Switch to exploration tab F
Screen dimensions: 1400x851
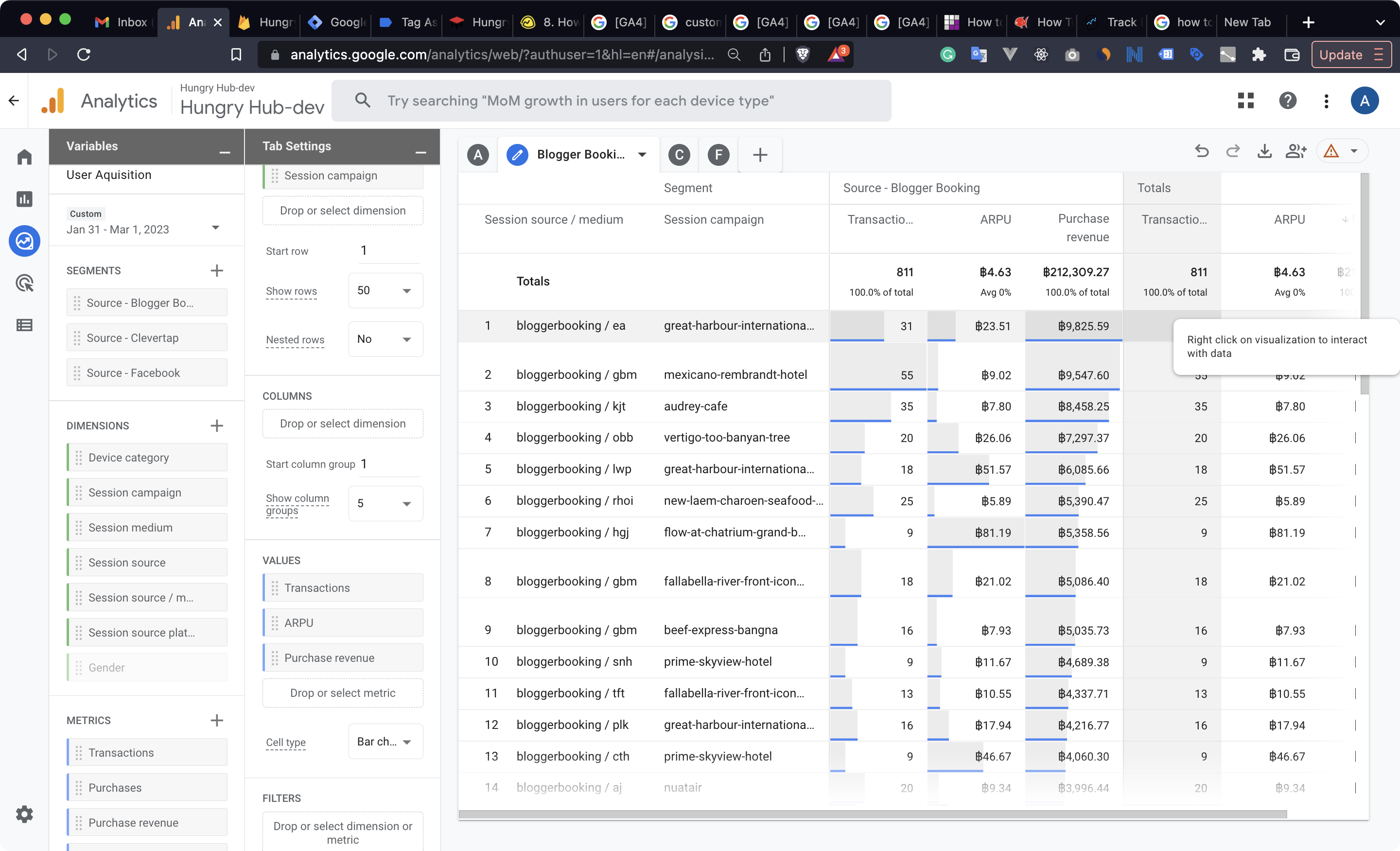[718, 155]
